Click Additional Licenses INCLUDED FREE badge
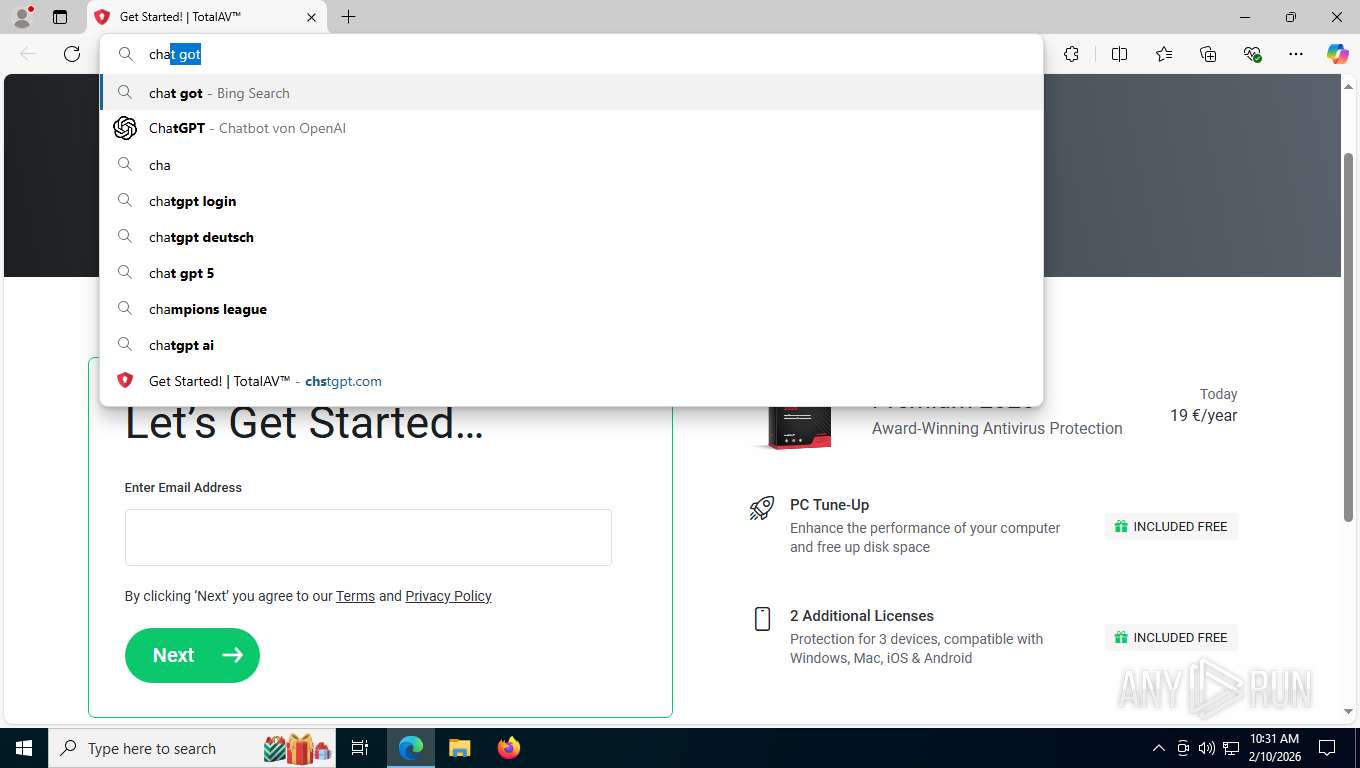1360x768 pixels. (x=1171, y=638)
